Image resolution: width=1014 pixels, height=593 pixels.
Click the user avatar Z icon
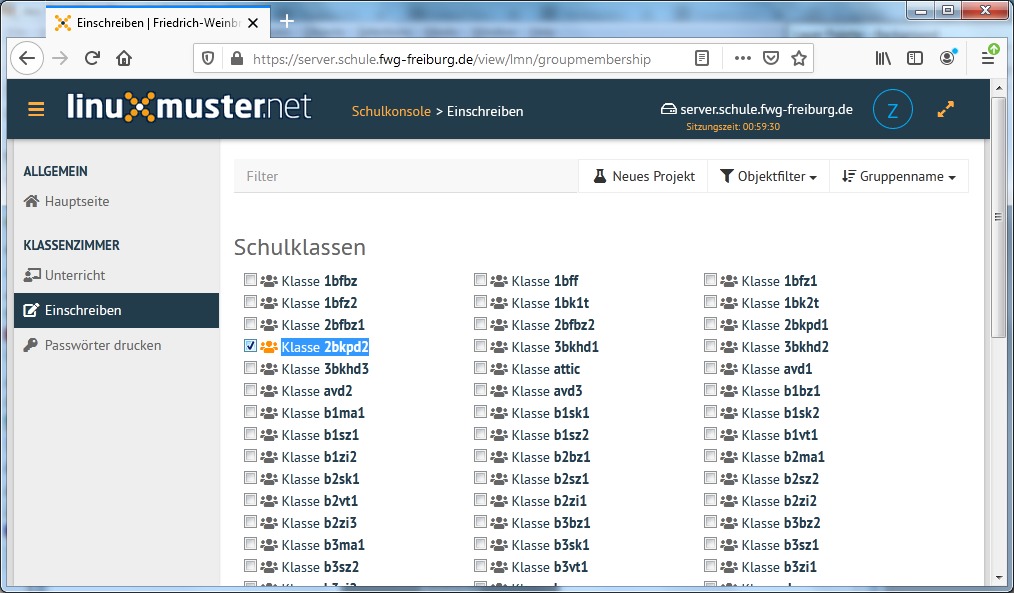(892, 110)
